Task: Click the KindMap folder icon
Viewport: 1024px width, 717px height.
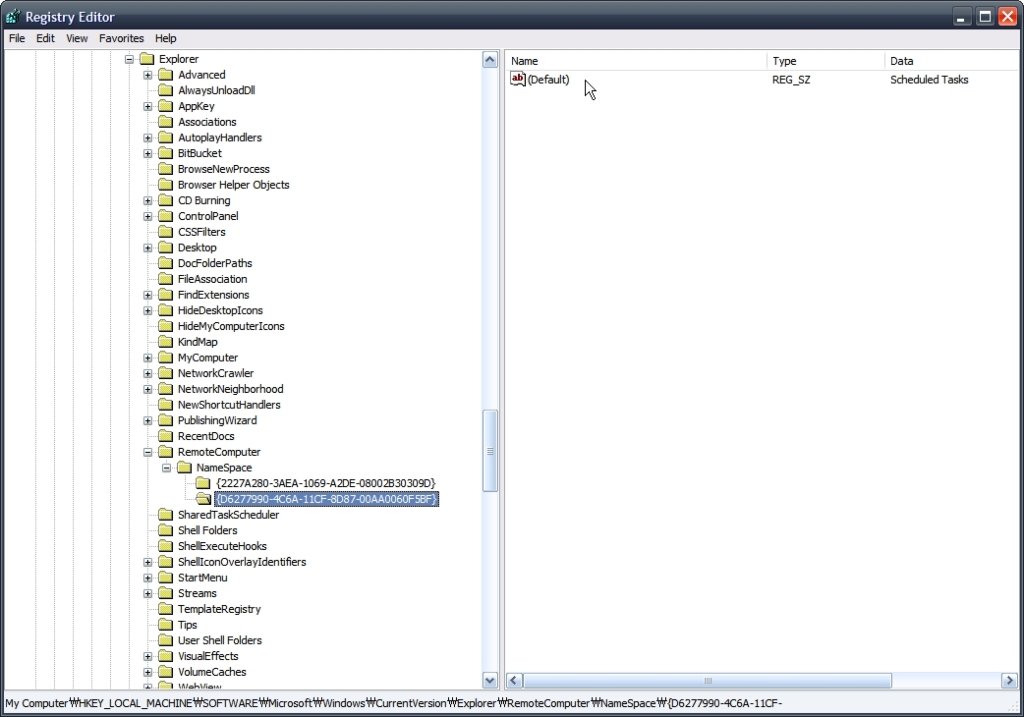Action: [x=166, y=342]
